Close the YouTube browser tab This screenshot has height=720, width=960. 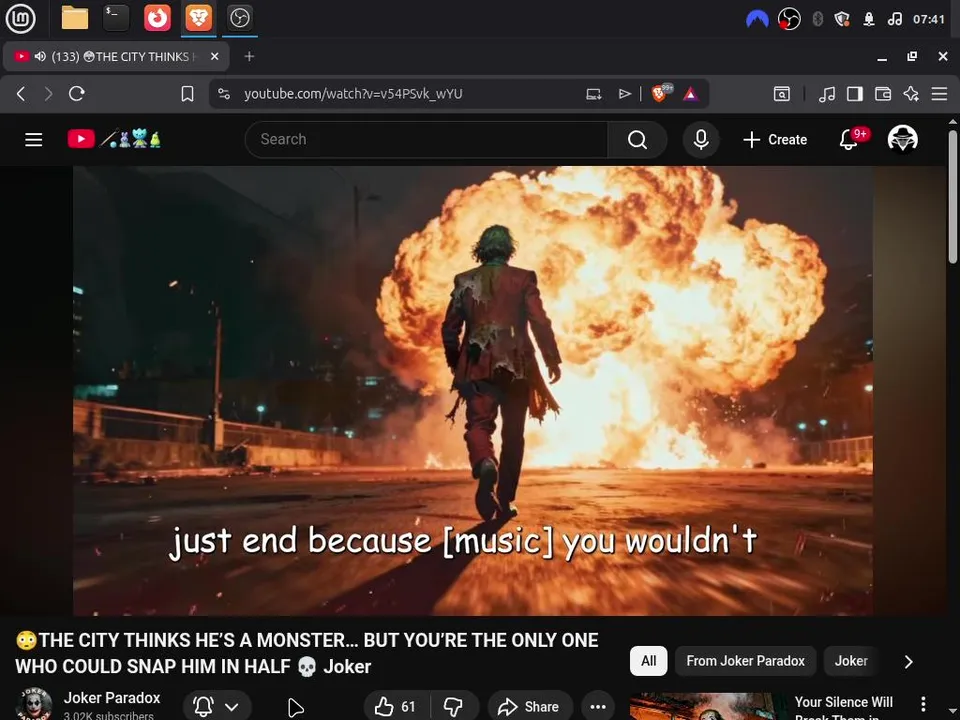(x=214, y=56)
